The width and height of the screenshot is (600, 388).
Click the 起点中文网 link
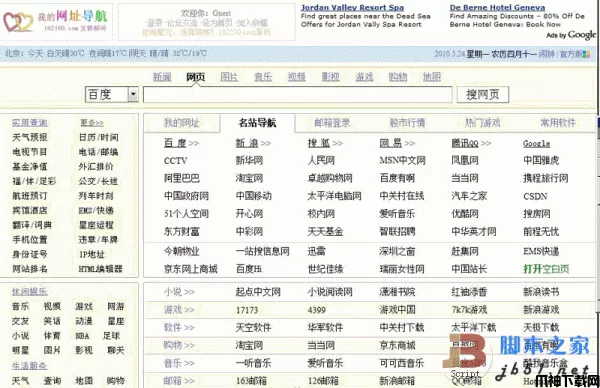(258, 292)
